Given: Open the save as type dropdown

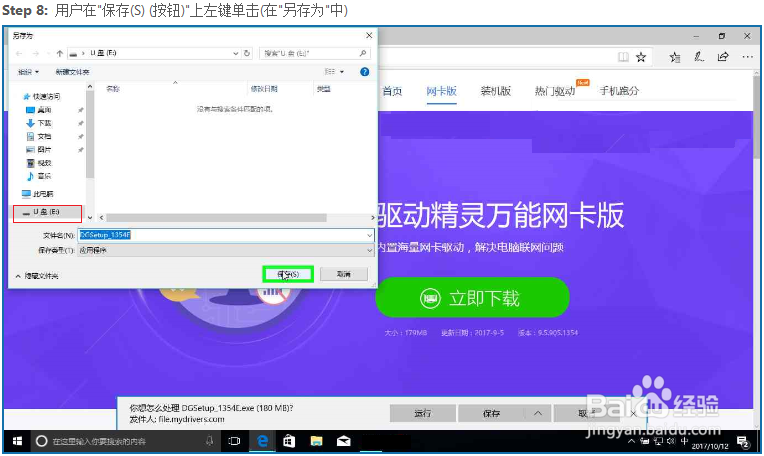Looking at the screenshot, I should (226, 250).
